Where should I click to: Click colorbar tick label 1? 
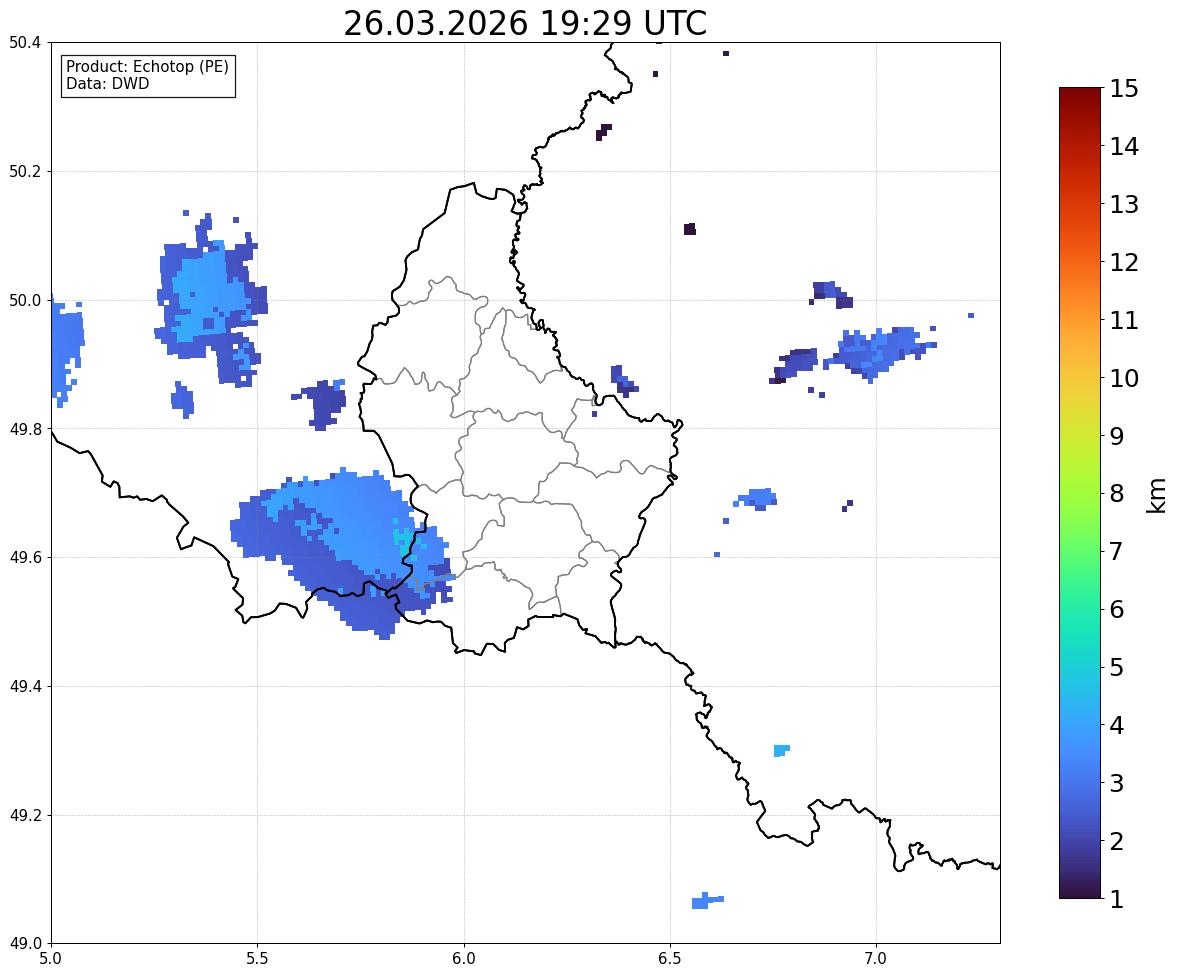coord(1116,899)
